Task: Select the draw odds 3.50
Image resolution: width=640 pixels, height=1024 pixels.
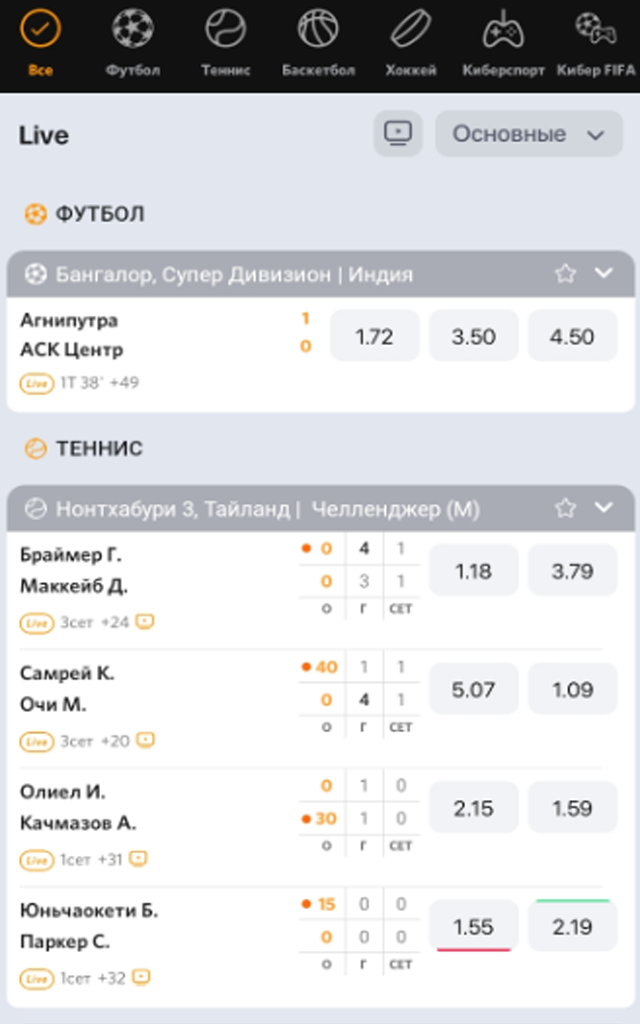Action: tap(473, 336)
